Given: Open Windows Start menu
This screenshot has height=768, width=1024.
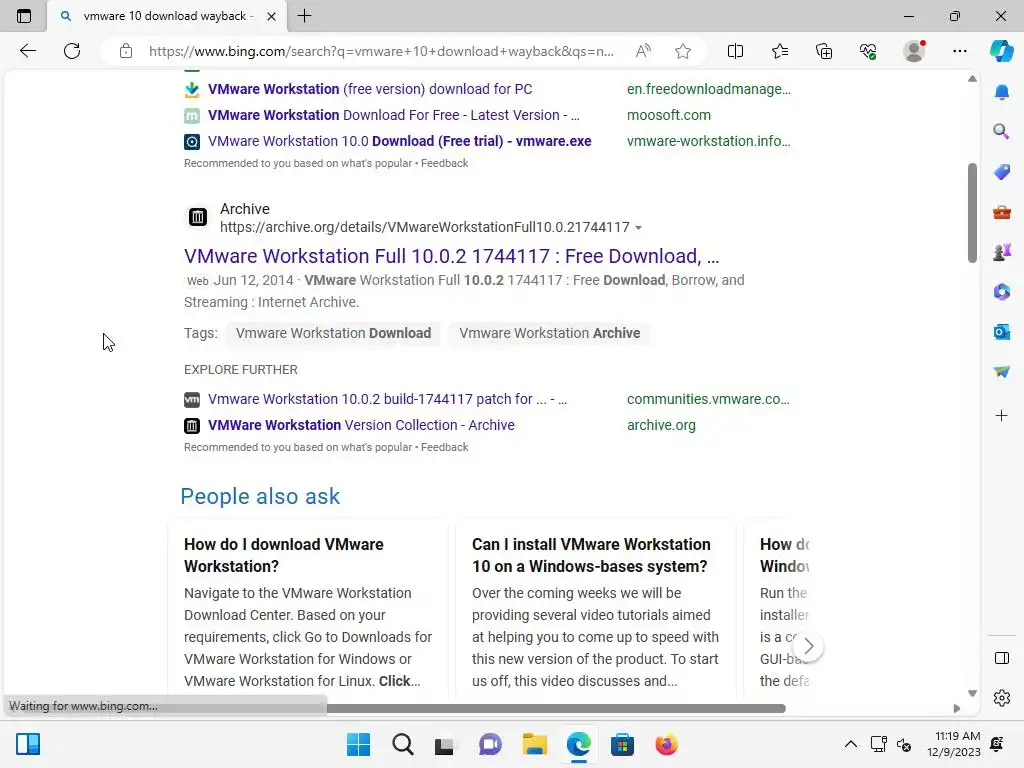Looking at the screenshot, I should [358, 744].
